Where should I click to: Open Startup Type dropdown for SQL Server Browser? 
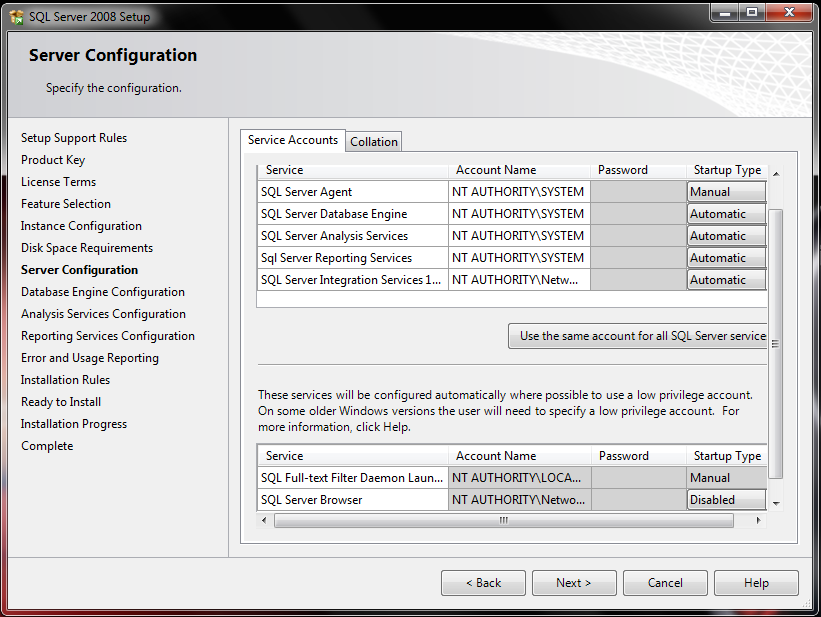tap(727, 500)
